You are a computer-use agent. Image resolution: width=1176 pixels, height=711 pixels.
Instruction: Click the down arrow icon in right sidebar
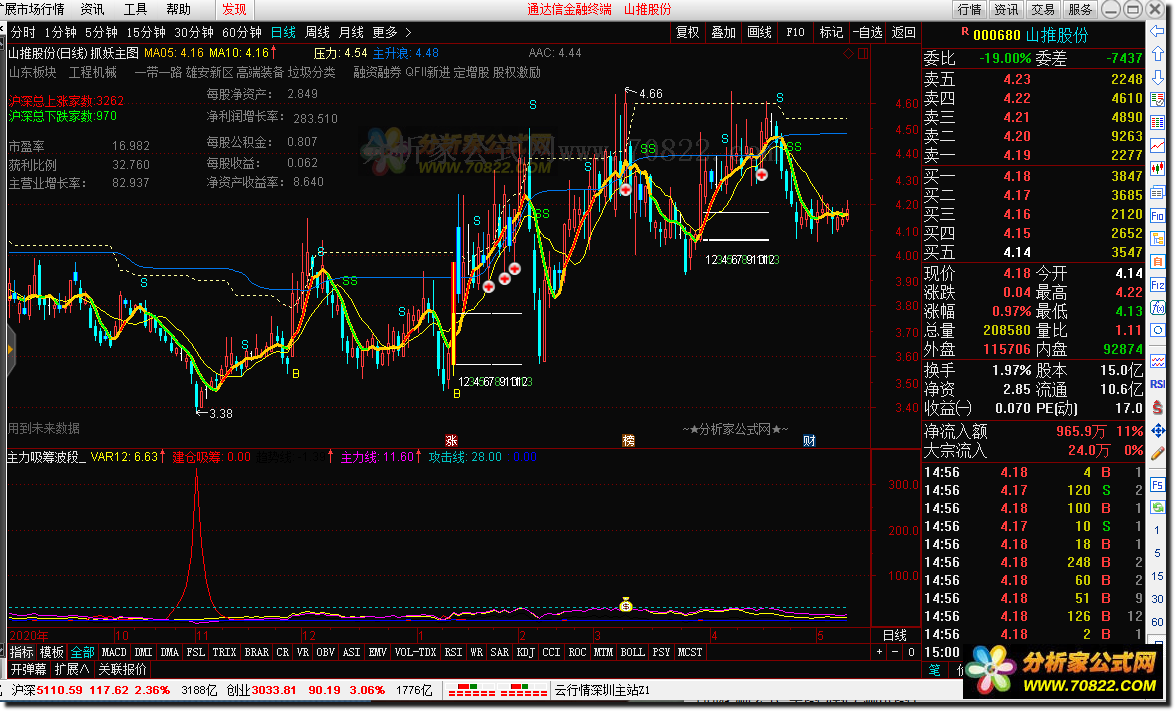click(1157, 78)
